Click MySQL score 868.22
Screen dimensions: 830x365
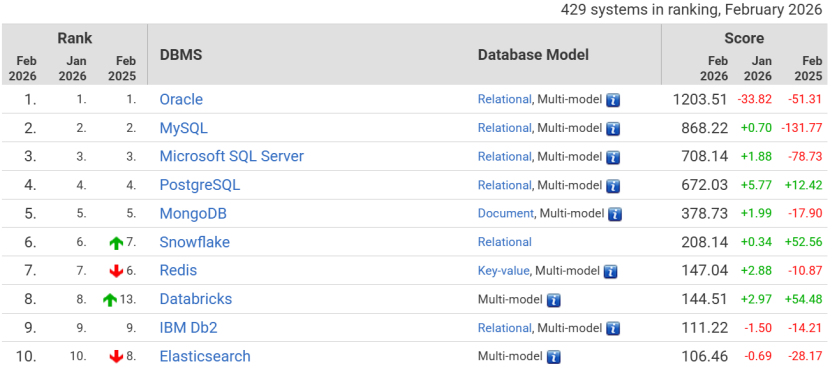(705, 128)
